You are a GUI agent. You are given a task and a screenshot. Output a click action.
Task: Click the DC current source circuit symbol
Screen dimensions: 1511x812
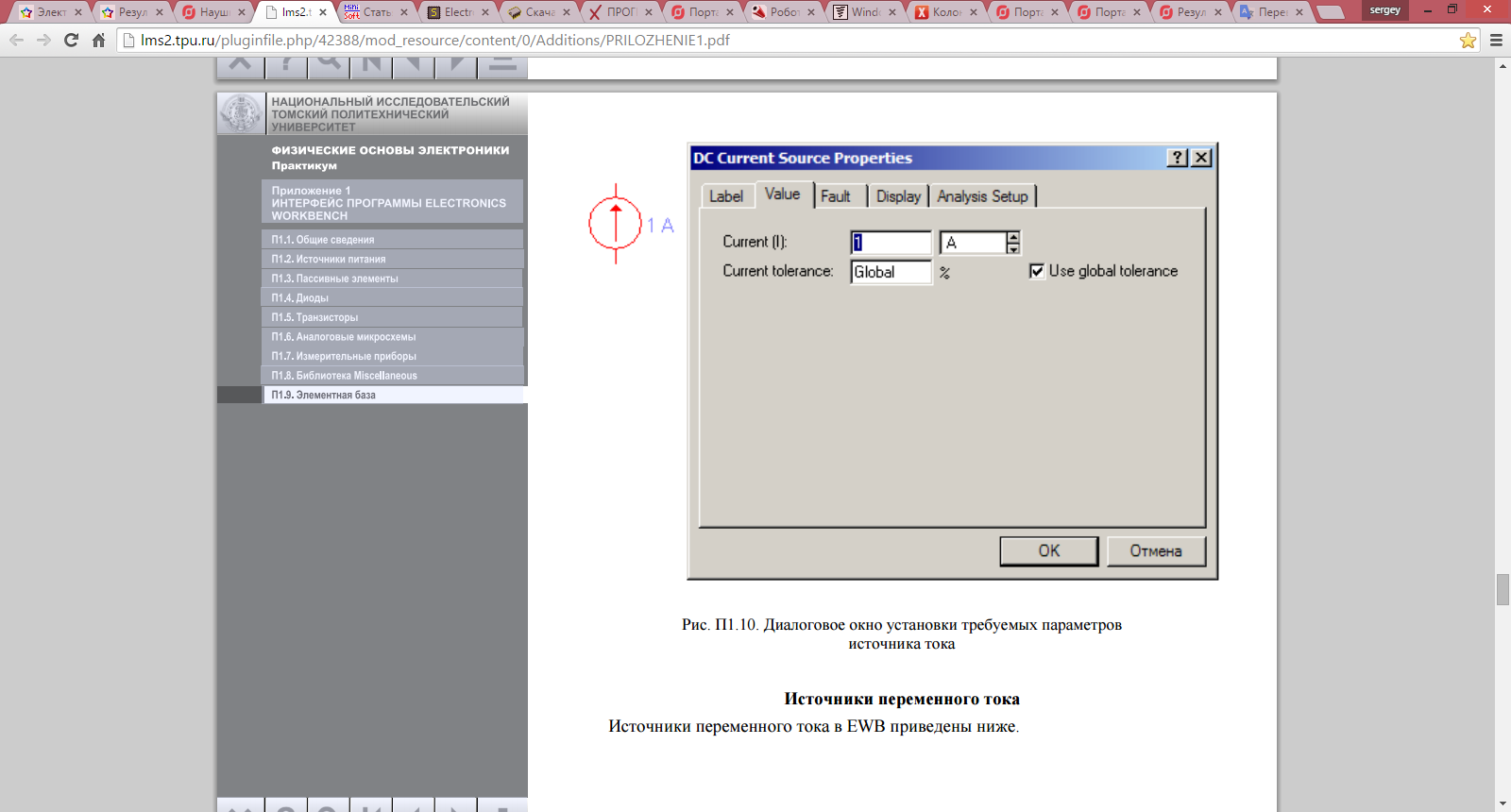click(616, 224)
